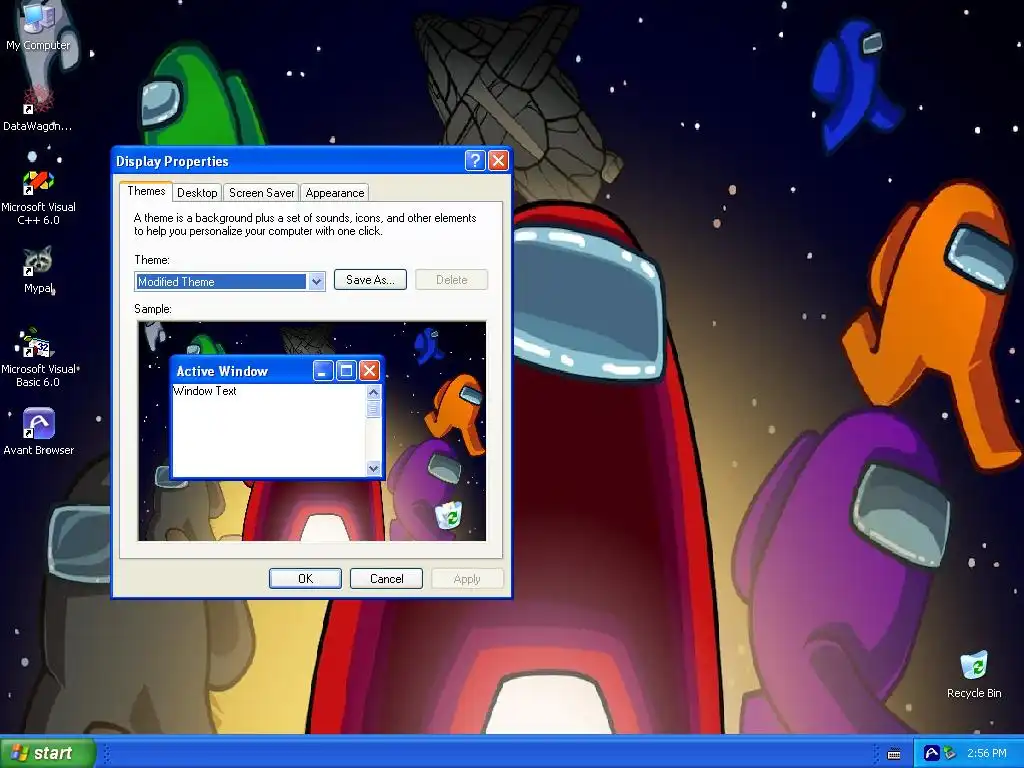Click the Window Text sample area
This screenshot has width=1024, height=768.
pos(268,431)
